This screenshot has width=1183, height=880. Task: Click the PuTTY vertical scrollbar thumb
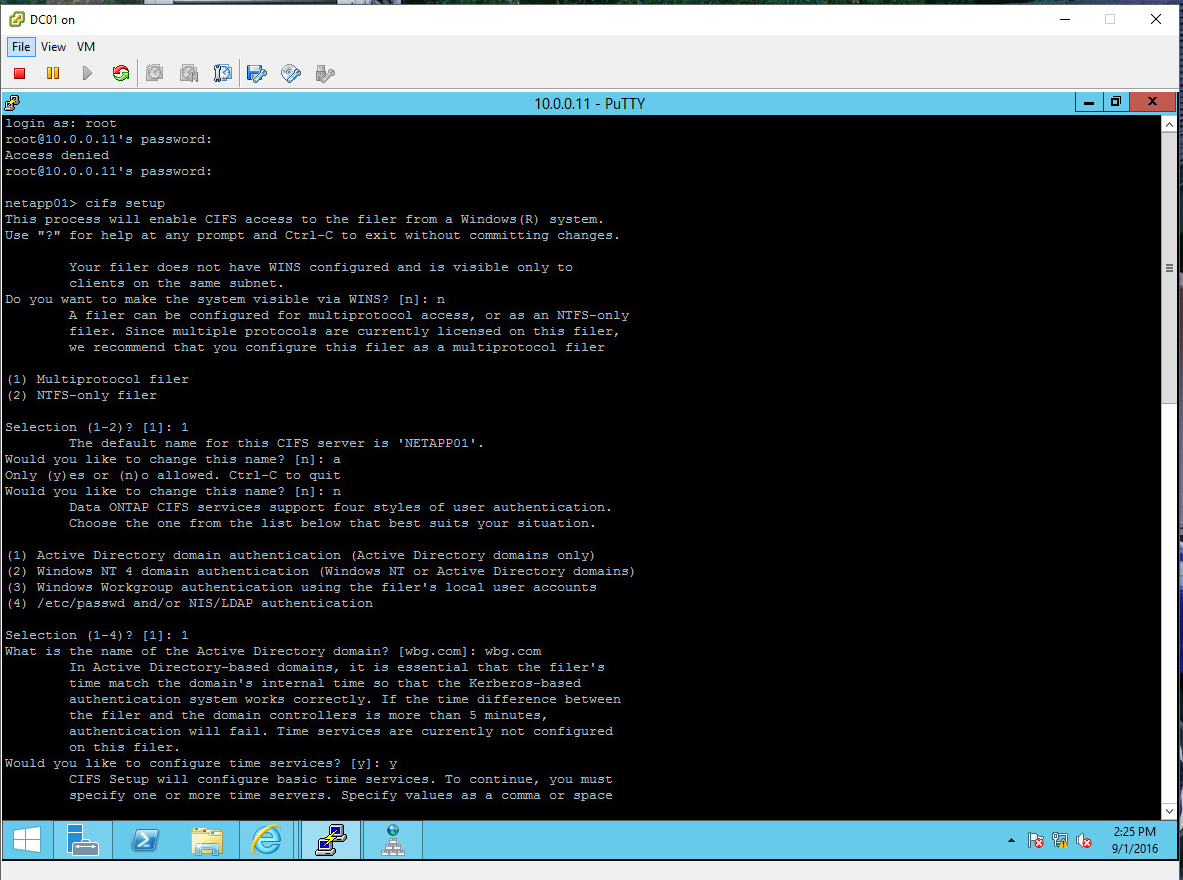point(1169,268)
